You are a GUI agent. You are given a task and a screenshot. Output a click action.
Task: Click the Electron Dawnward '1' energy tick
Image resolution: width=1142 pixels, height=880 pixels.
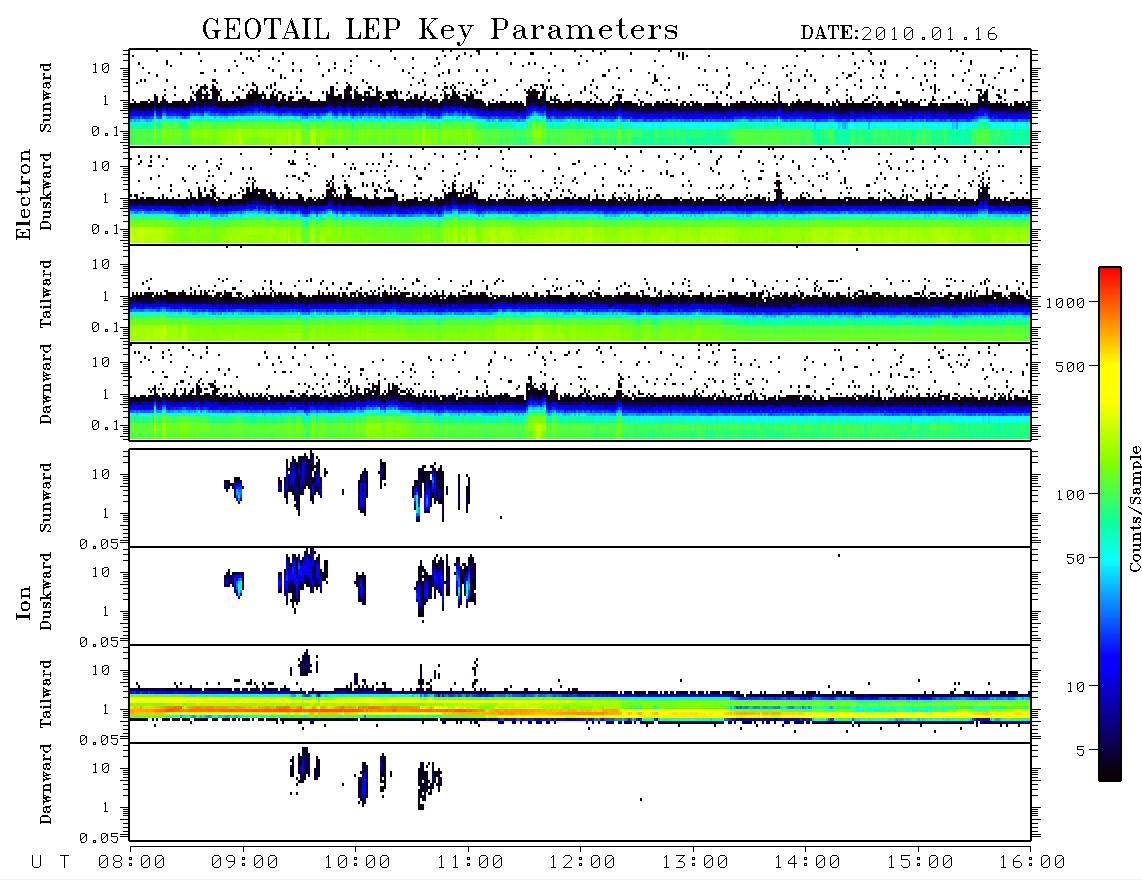pyautogui.click(x=106, y=395)
